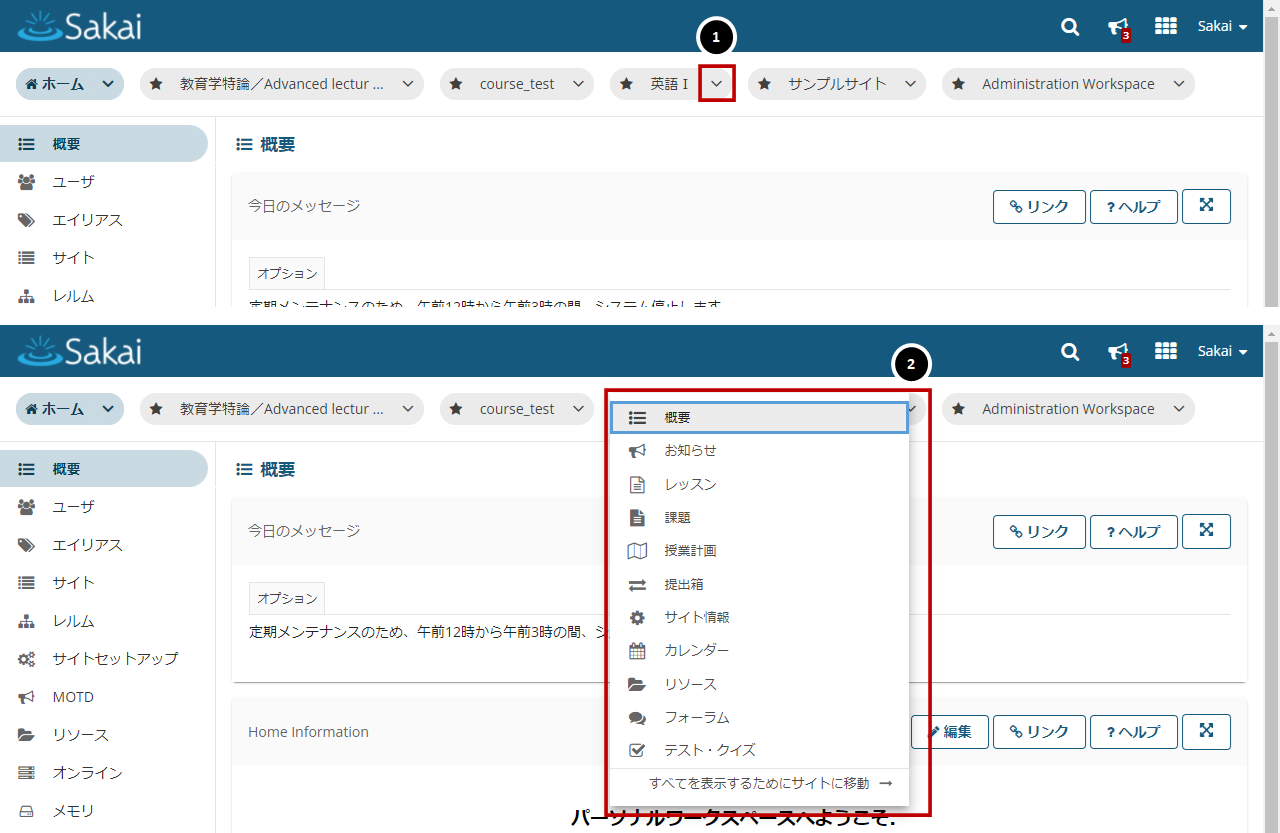The height and width of the screenshot is (833, 1280).
Task: Expand course_test chevron in upper screenshot
Action: (579, 84)
